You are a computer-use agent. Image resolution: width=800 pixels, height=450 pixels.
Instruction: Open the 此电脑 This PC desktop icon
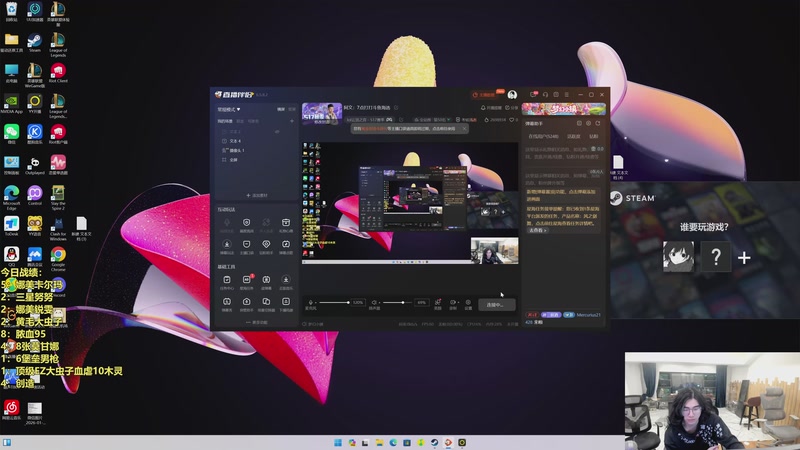point(11,72)
